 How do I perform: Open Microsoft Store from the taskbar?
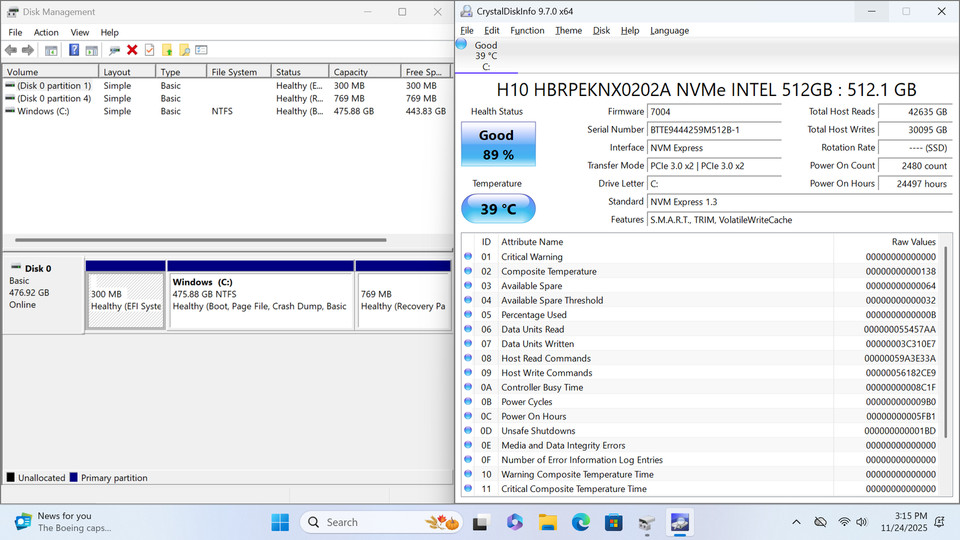point(613,522)
